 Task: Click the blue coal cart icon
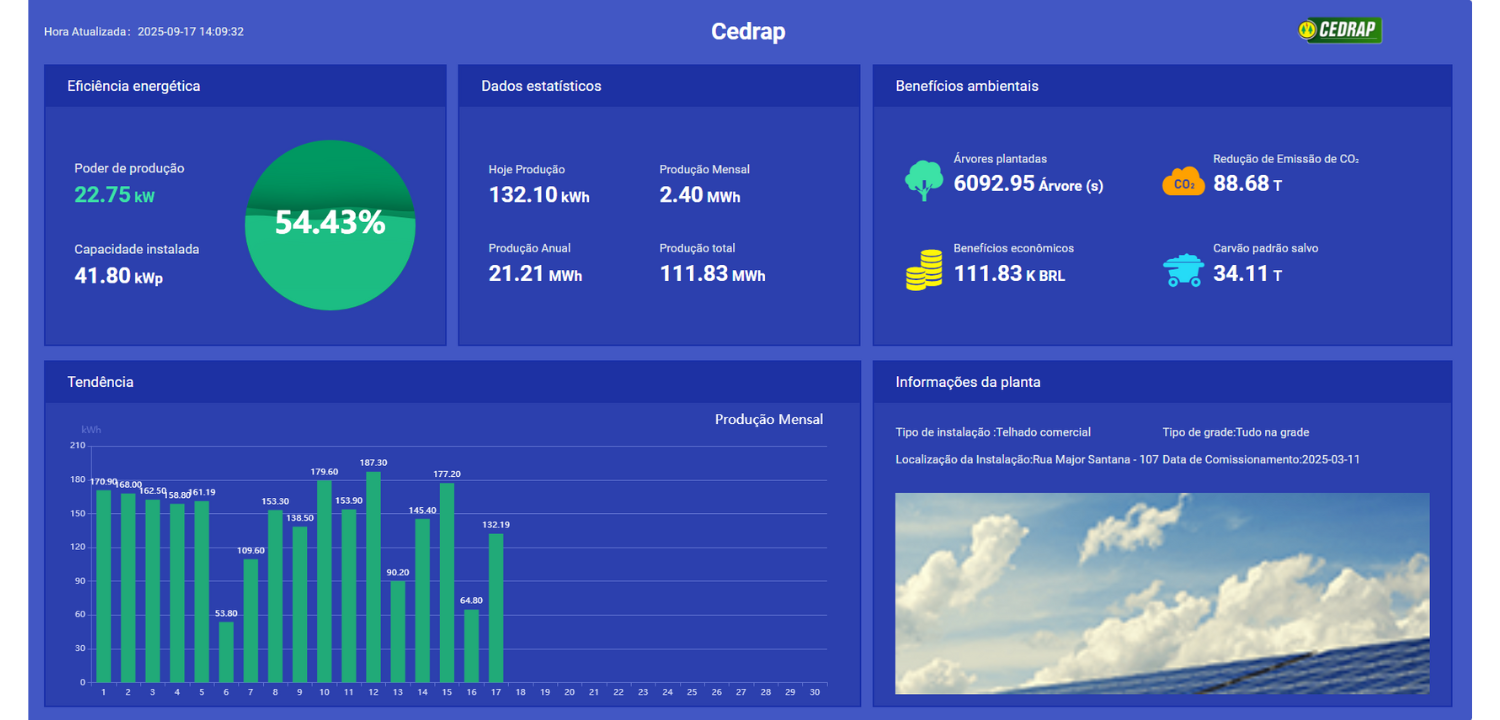pos(1183,270)
